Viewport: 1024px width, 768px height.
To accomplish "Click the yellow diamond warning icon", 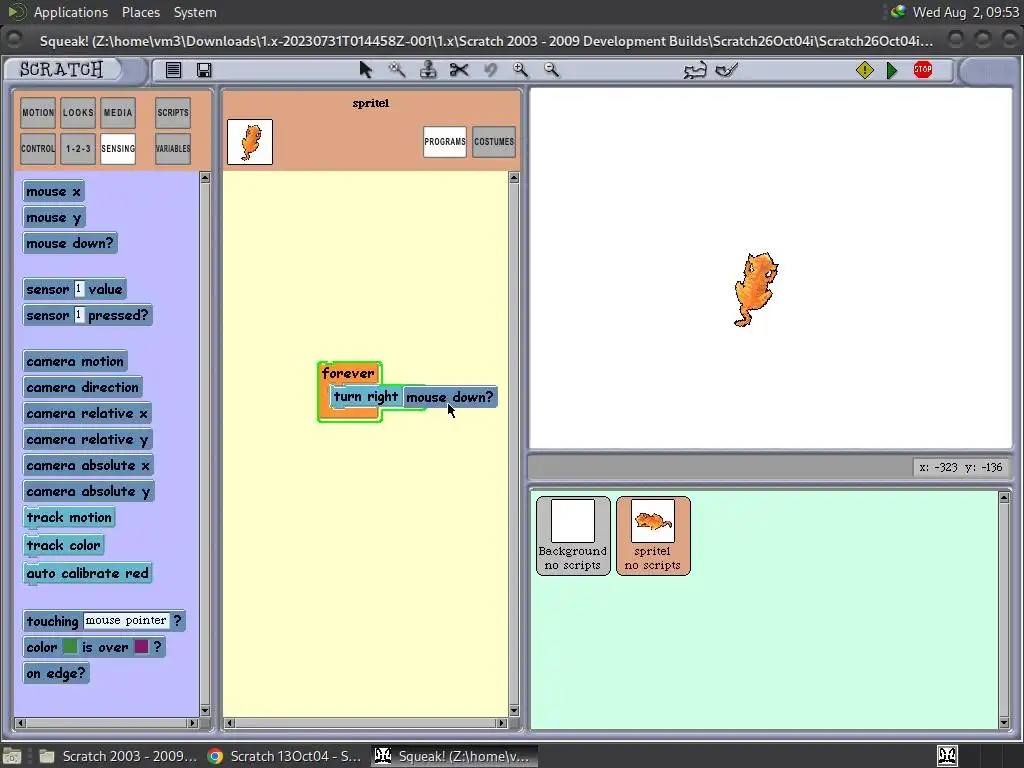I will click(865, 70).
